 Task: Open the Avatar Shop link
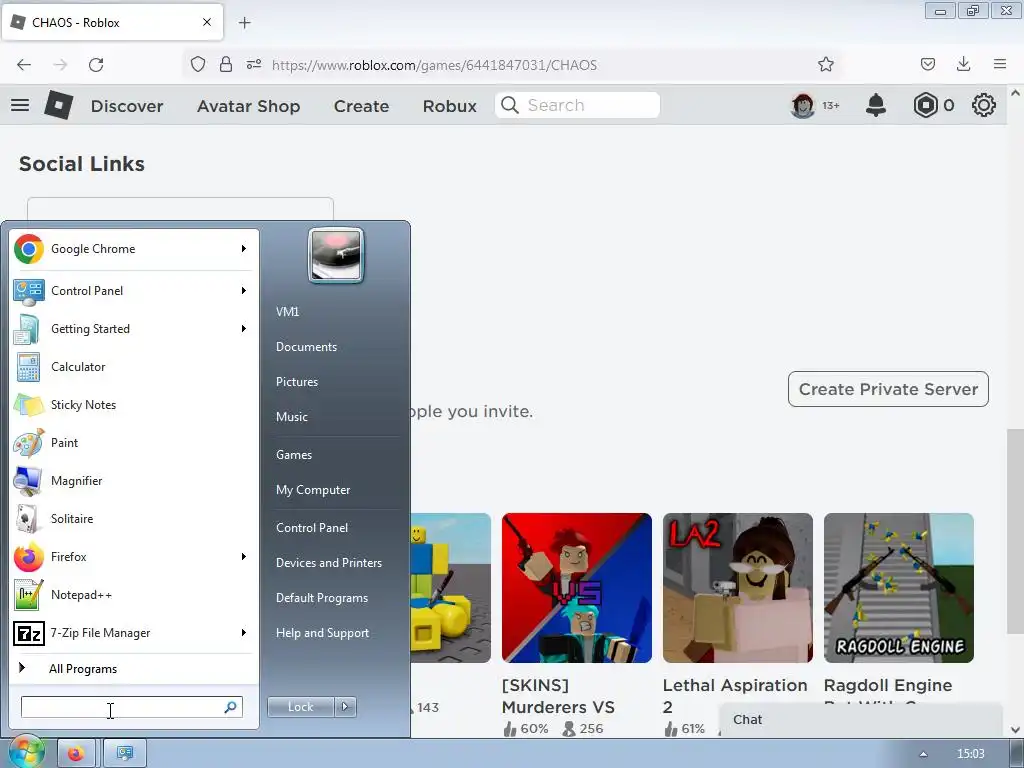(x=249, y=106)
